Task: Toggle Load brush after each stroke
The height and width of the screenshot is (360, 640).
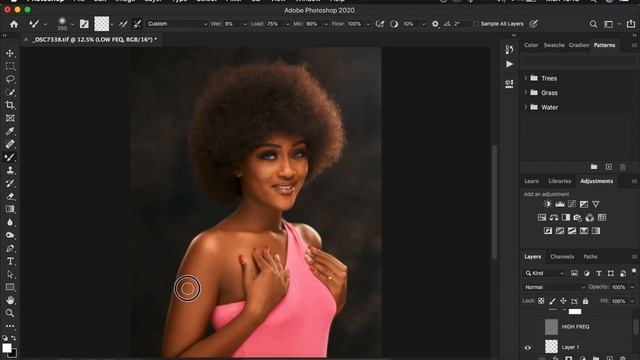Action: click(x=123, y=24)
